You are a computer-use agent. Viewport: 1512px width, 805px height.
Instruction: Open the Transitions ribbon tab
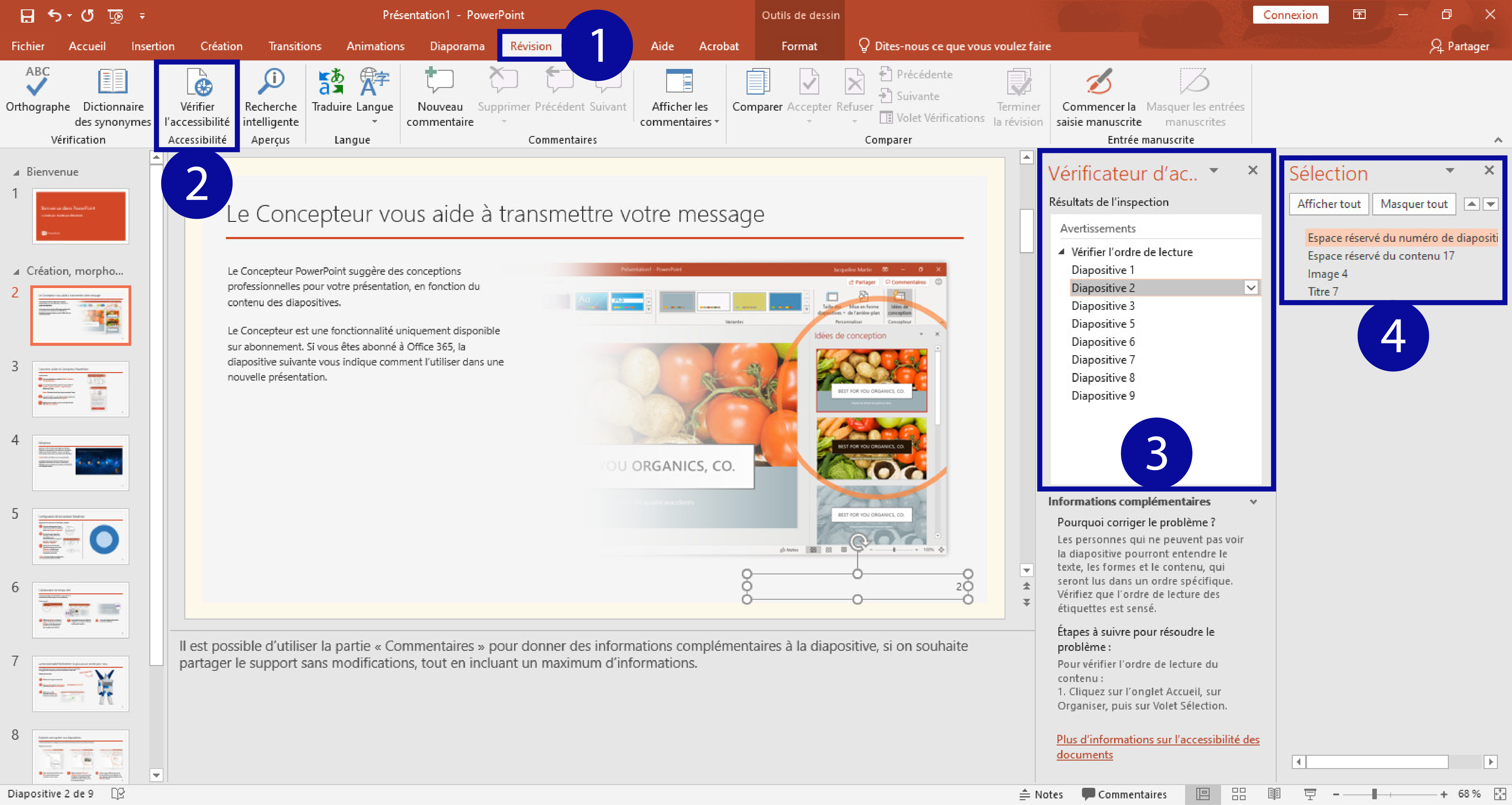[295, 46]
